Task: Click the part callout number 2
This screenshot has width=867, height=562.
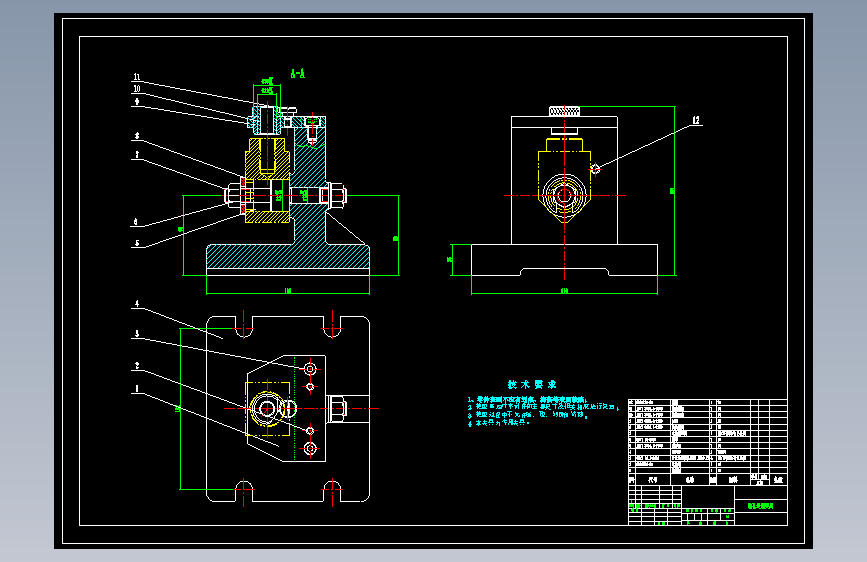Action: pyautogui.click(x=137, y=366)
